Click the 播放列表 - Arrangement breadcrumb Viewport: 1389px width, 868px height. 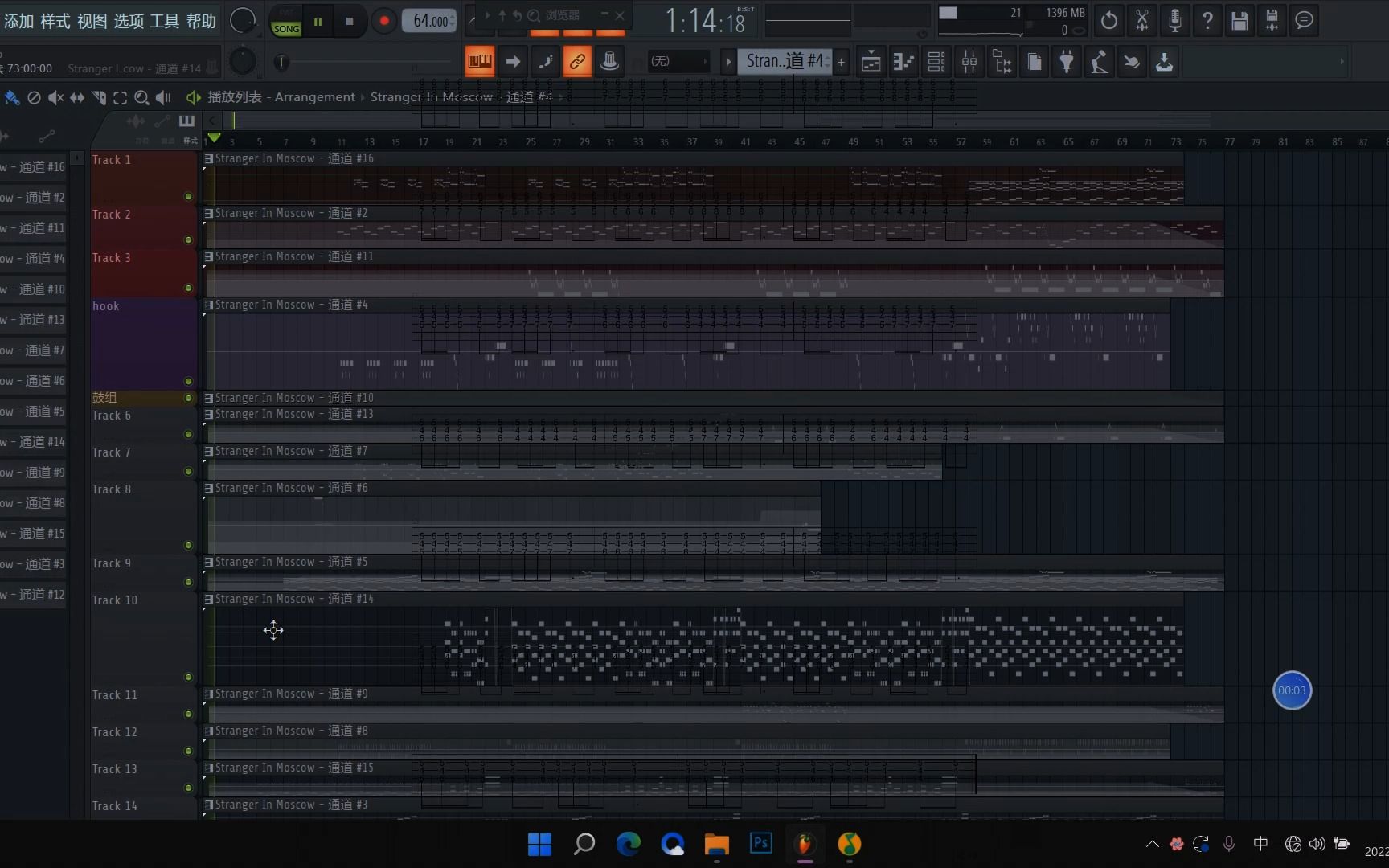pos(281,97)
